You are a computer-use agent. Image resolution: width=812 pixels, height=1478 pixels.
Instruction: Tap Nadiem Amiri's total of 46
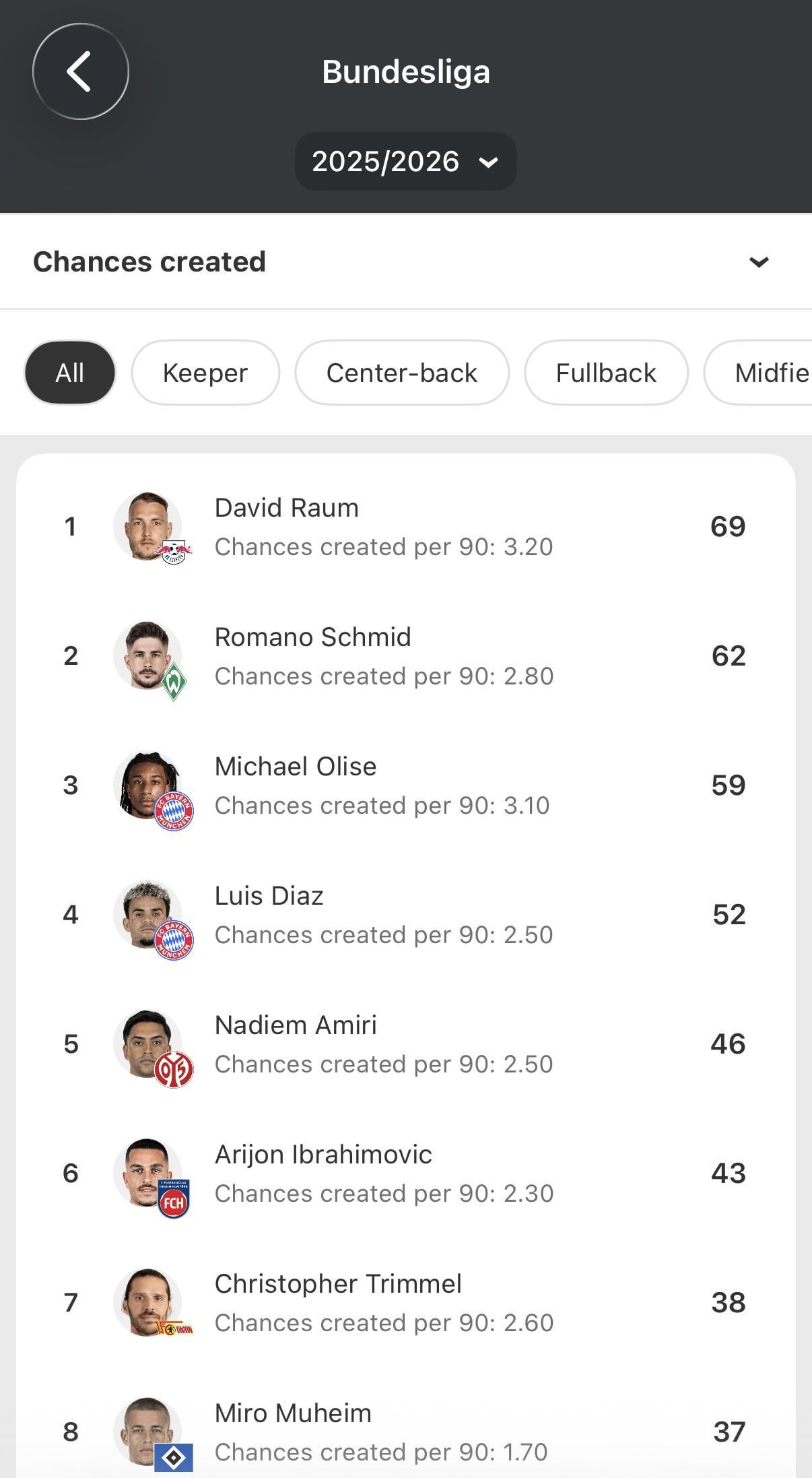(728, 1044)
